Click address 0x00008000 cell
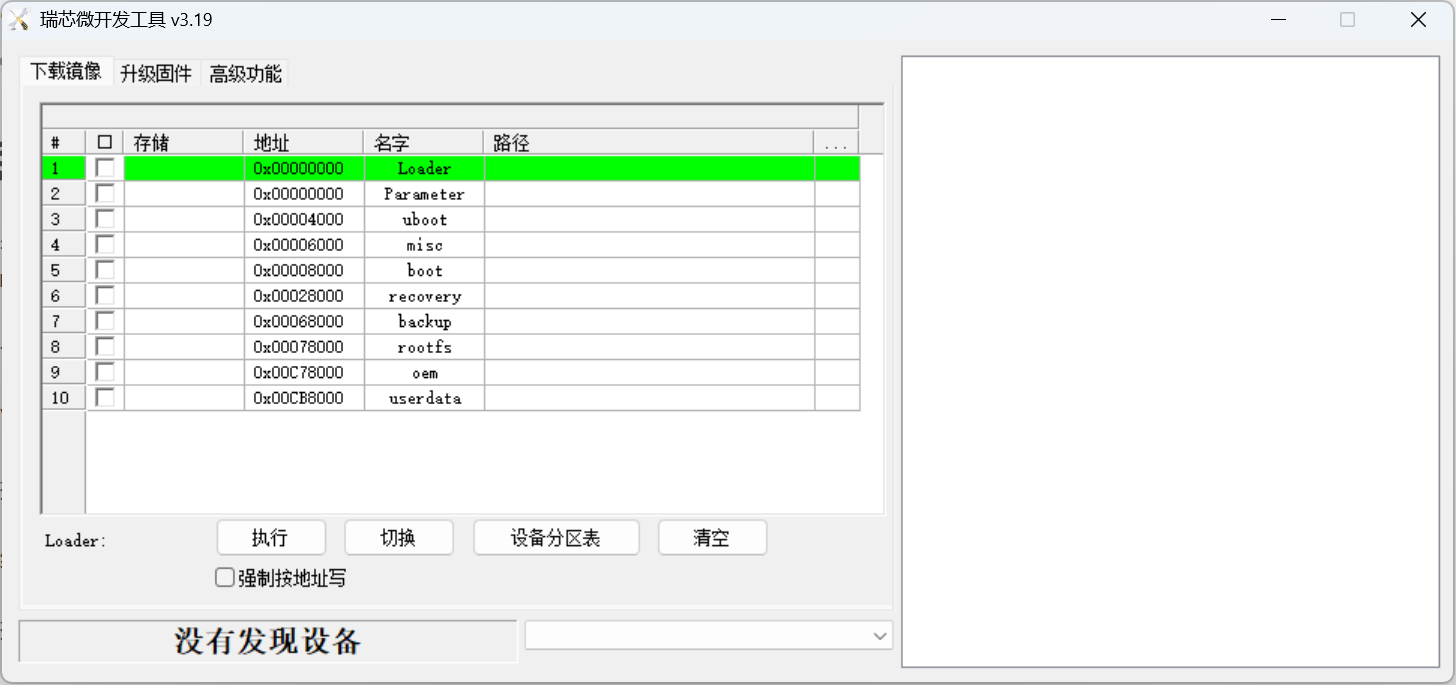The image size is (1456, 685). coord(304,271)
